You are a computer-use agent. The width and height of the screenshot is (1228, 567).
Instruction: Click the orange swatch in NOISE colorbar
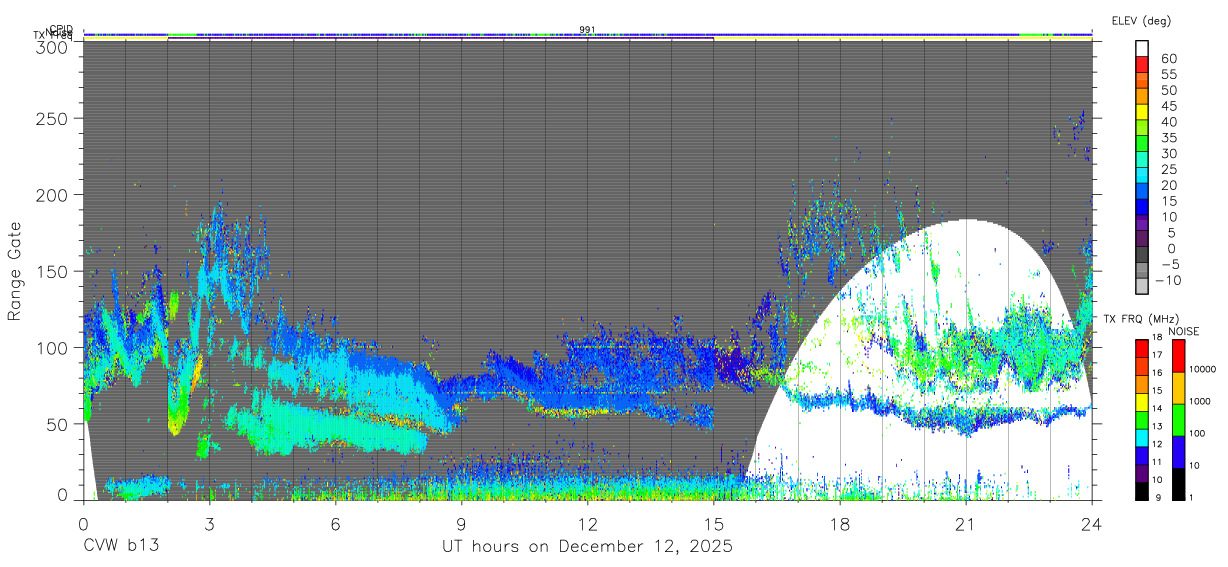(1178, 388)
